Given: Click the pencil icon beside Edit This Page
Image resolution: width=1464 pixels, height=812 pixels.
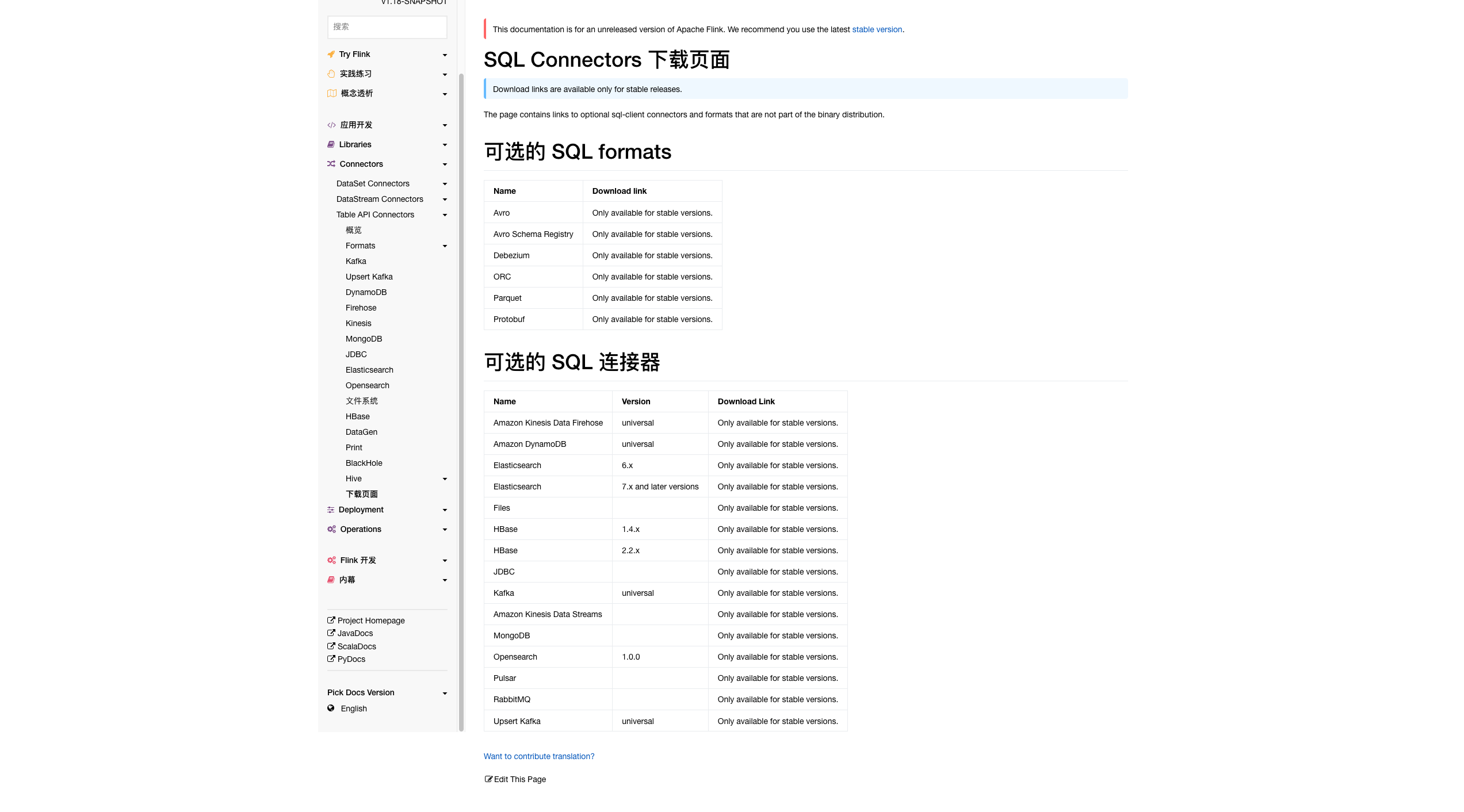Looking at the screenshot, I should pos(488,779).
